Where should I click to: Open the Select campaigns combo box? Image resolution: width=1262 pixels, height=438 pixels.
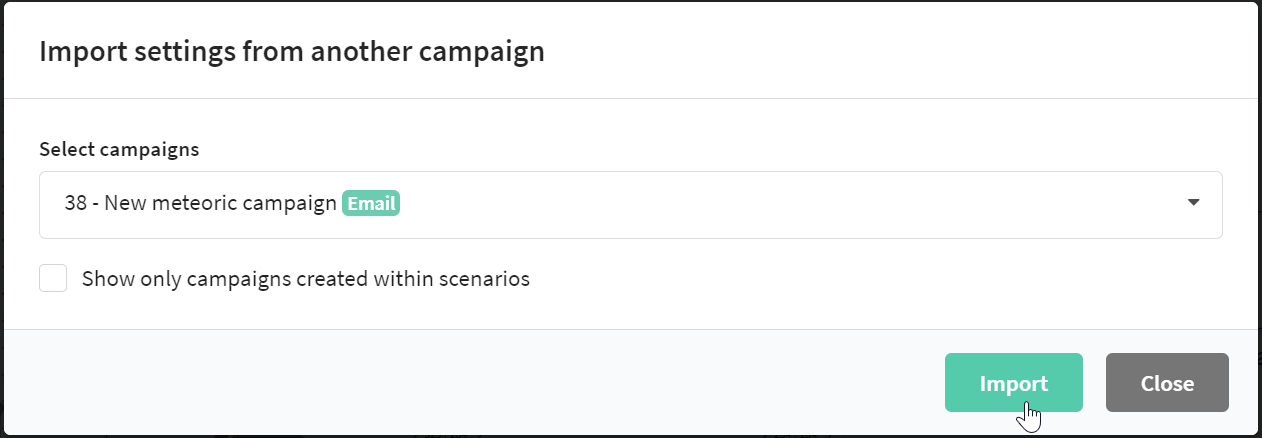[x=630, y=204]
